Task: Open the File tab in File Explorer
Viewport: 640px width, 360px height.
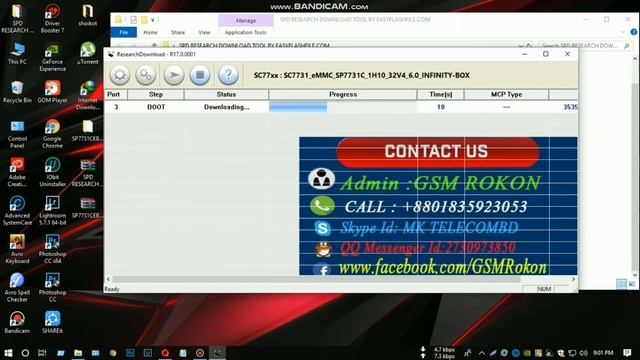Action: (x=124, y=32)
